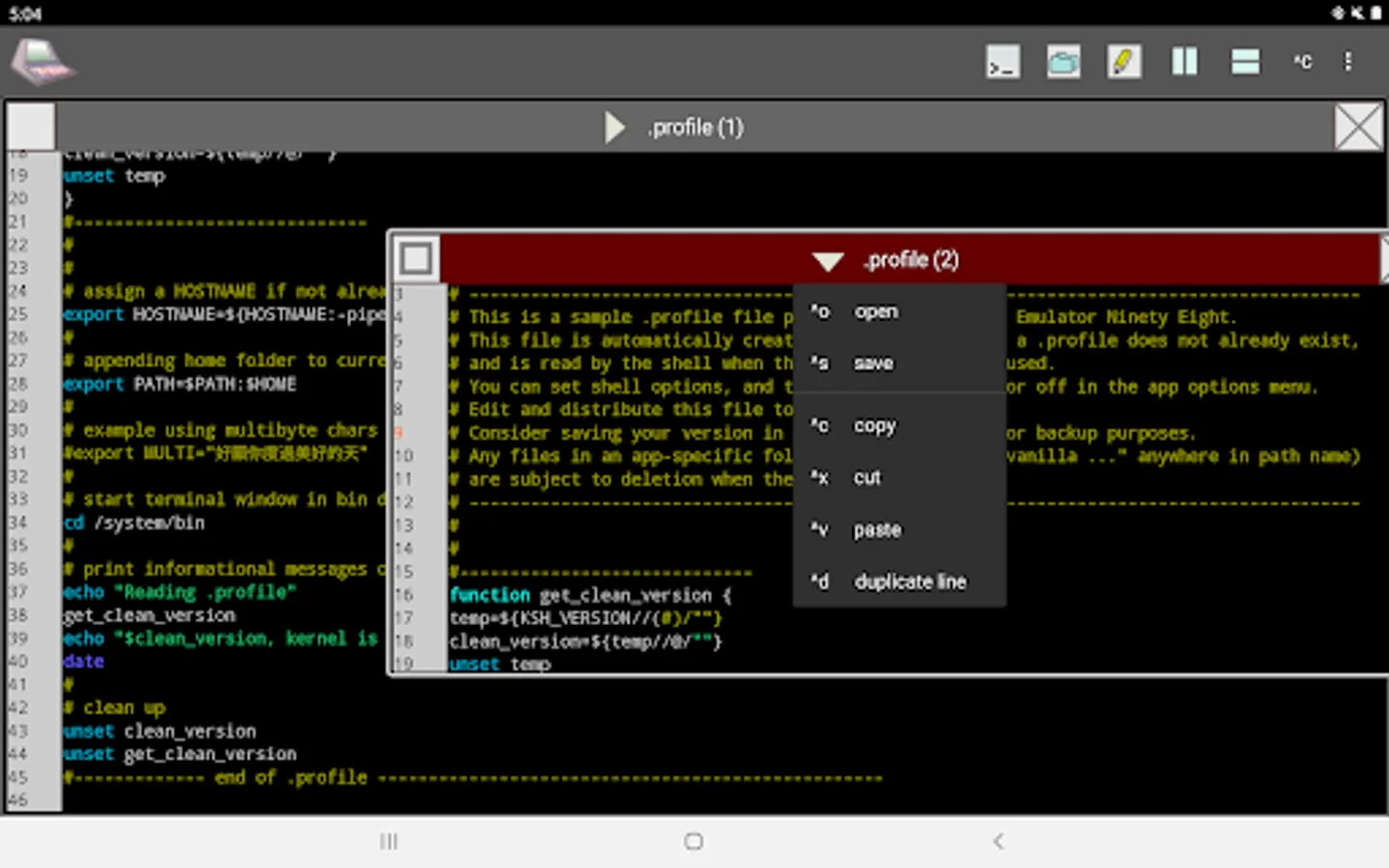This screenshot has height=868, width=1389.
Task: Close the .profile (1) window
Action: click(x=1358, y=127)
